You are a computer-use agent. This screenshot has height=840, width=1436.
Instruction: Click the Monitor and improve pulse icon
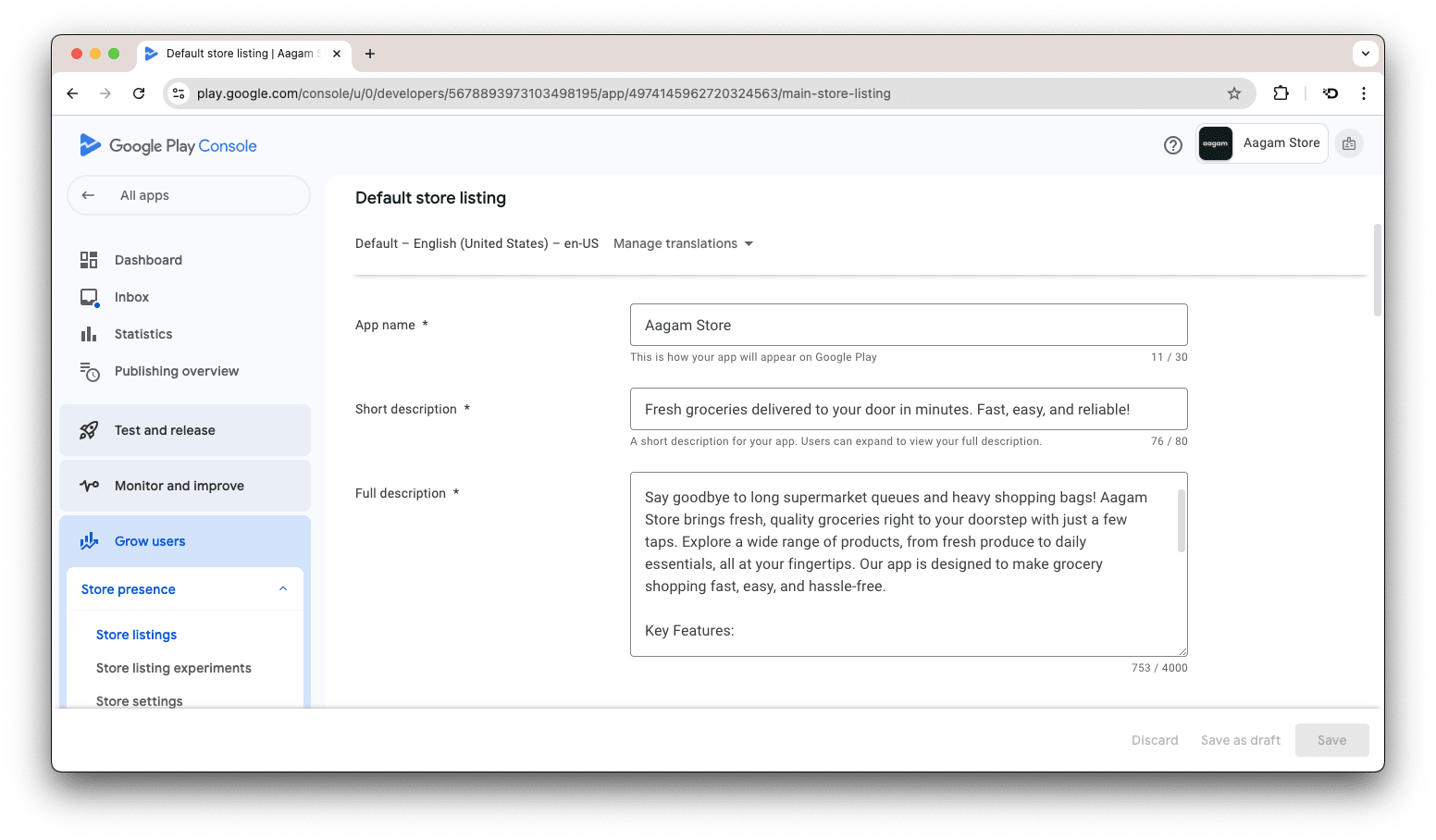click(89, 486)
